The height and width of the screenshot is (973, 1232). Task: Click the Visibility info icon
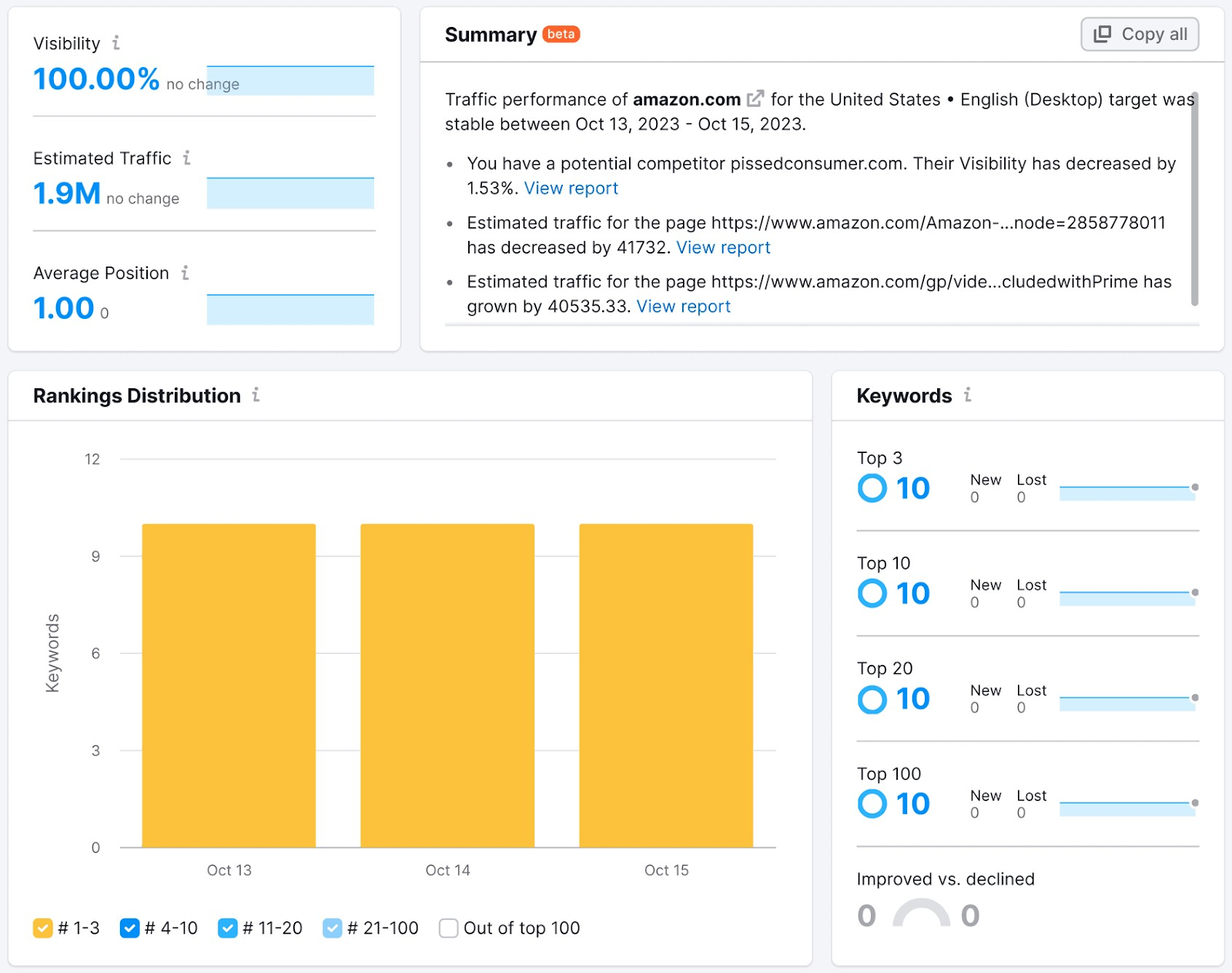pyautogui.click(x=116, y=44)
